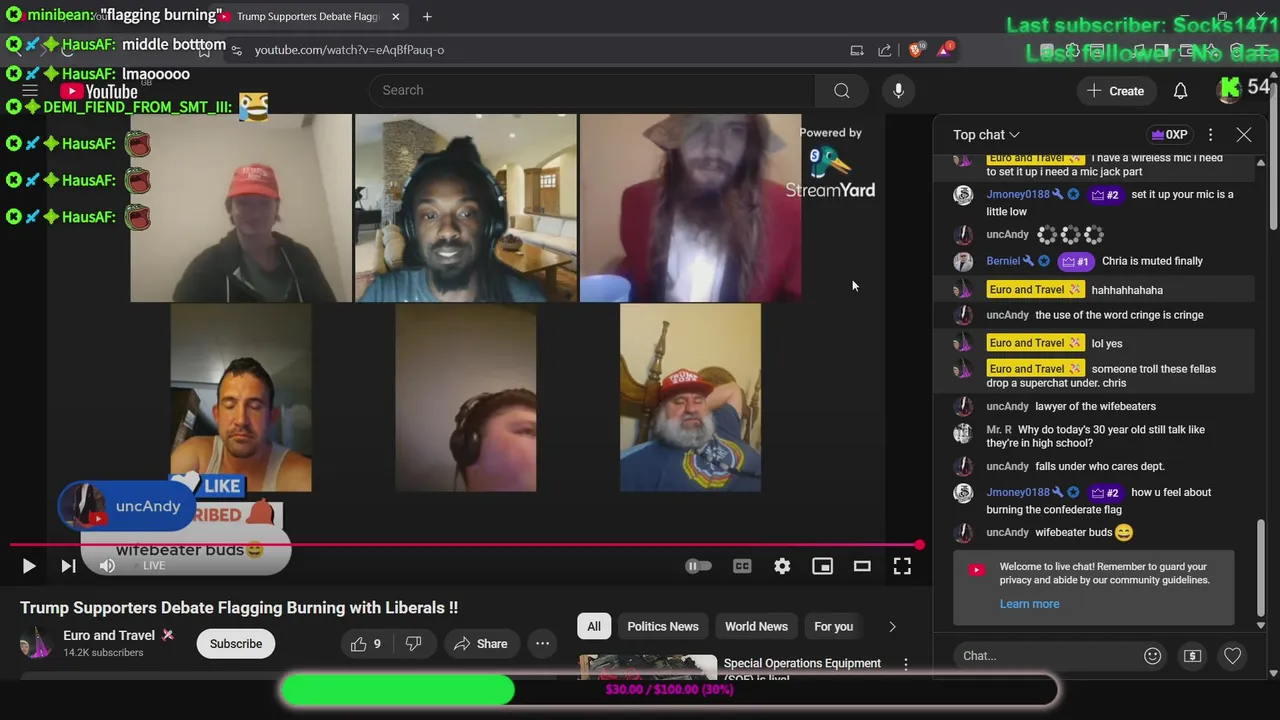This screenshot has height=720, width=1280.
Task: Click uncAndy lawyer of the wifebeaters message
Action: pyautogui.click(x=1093, y=407)
